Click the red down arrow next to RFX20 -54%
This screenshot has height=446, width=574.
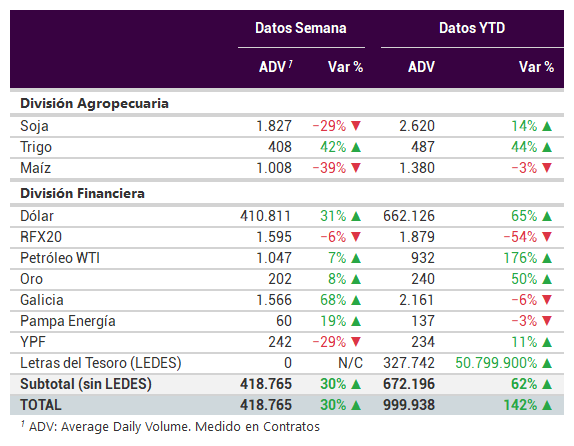(x=547, y=237)
